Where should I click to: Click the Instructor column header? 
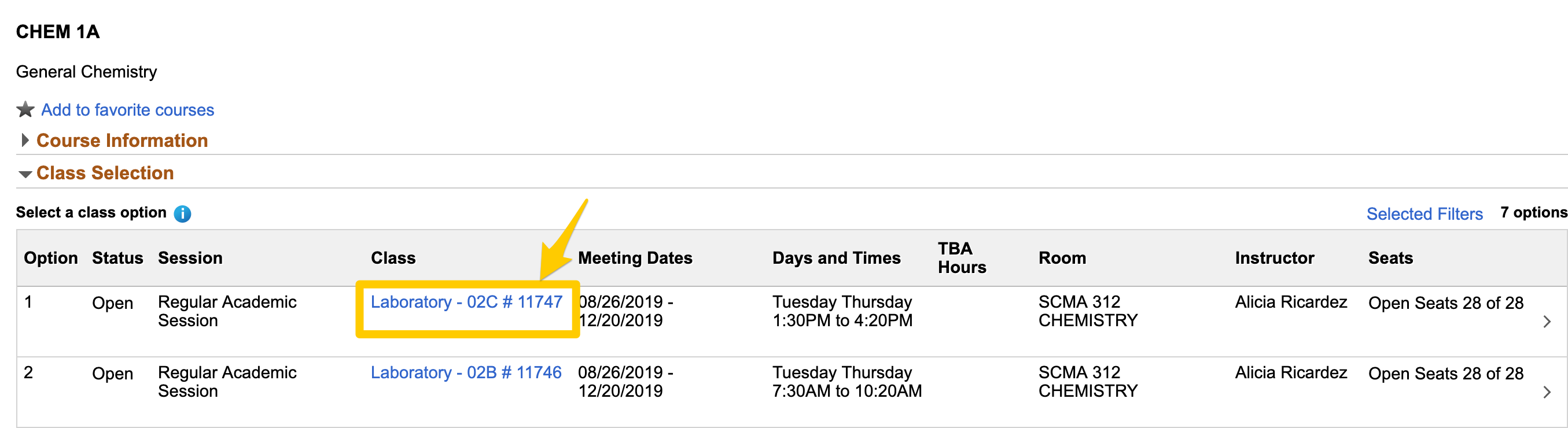pyautogui.click(x=1274, y=258)
